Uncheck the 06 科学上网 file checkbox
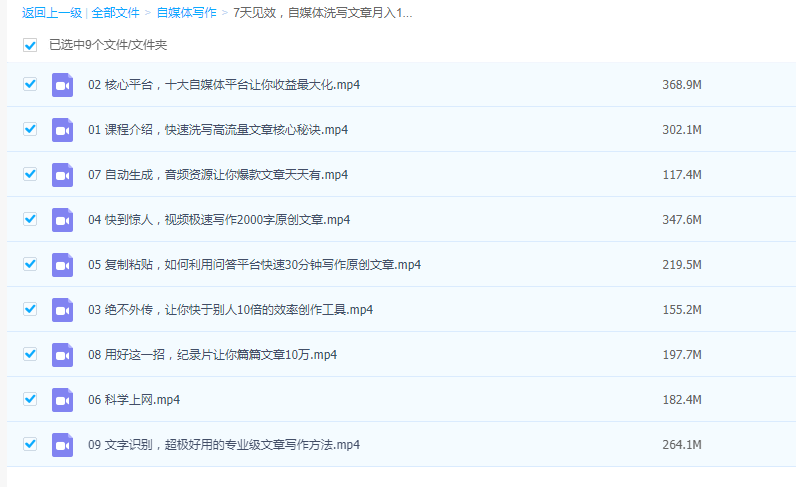Screen dimensions: 796x487 coord(30,399)
